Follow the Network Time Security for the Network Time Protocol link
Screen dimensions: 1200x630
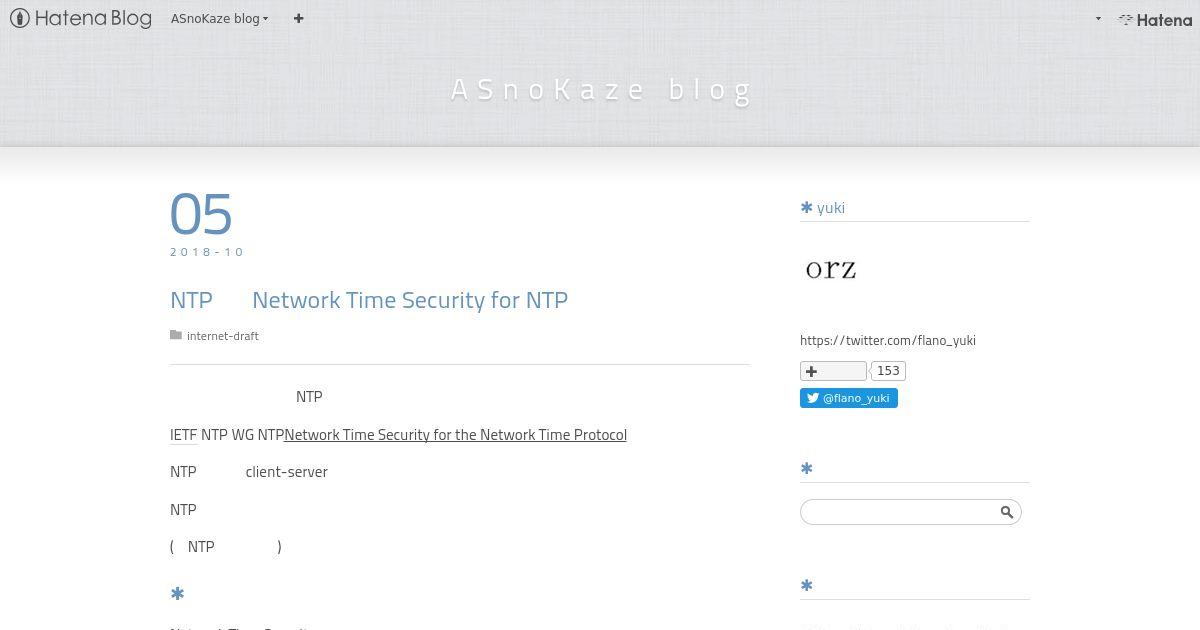point(455,435)
